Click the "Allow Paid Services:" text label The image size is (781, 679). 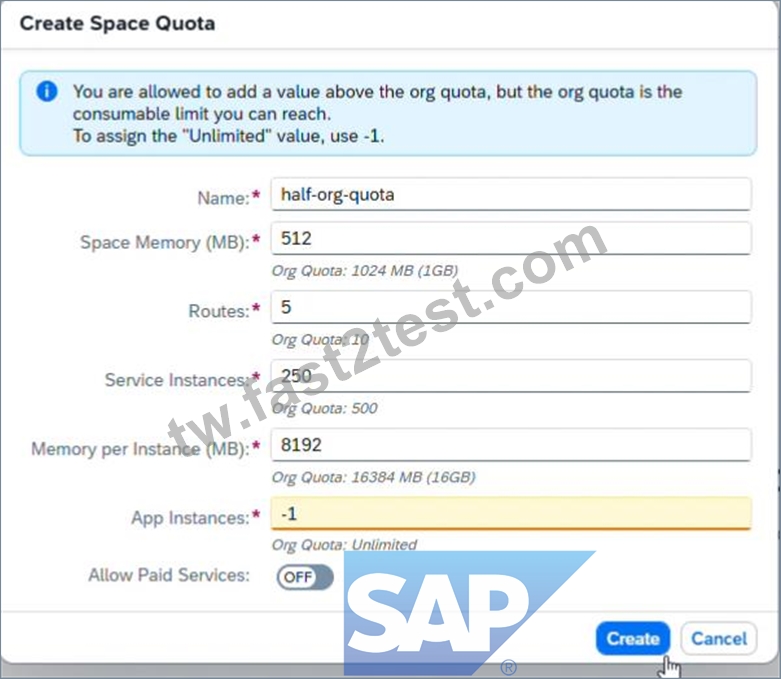tap(169, 575)
